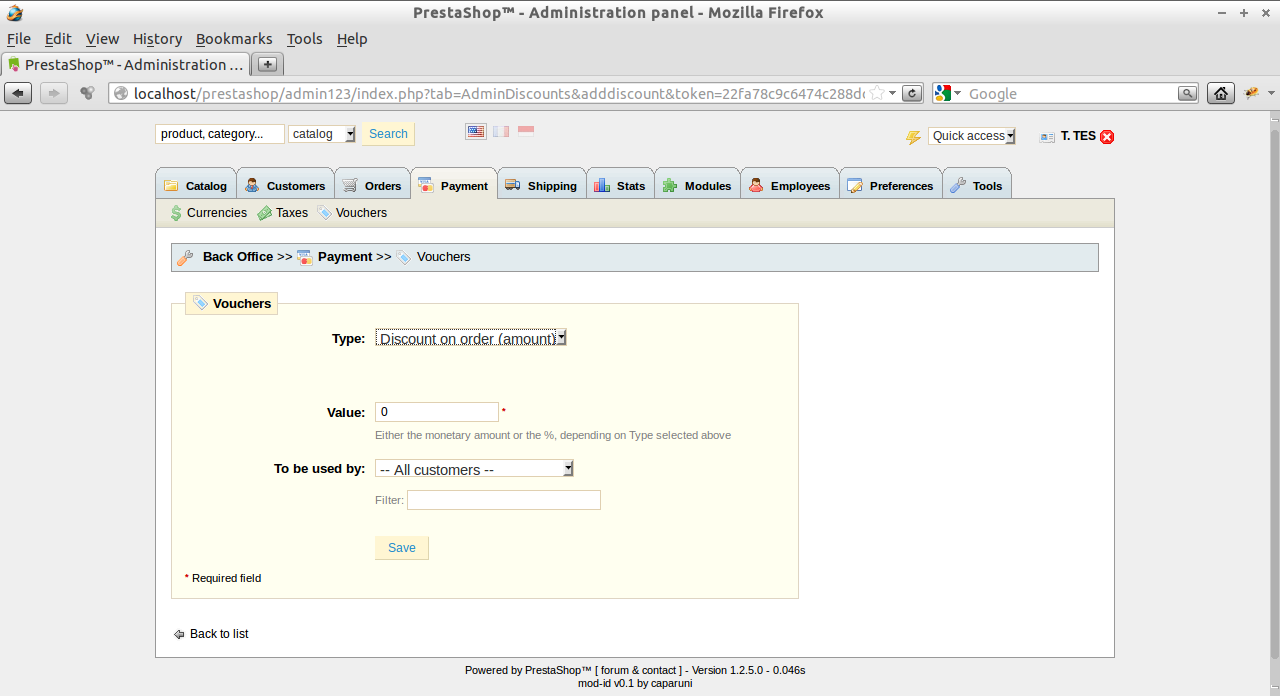Click into the customer Filter input field
Screen dimensions: 1280x696
[504, 500]
